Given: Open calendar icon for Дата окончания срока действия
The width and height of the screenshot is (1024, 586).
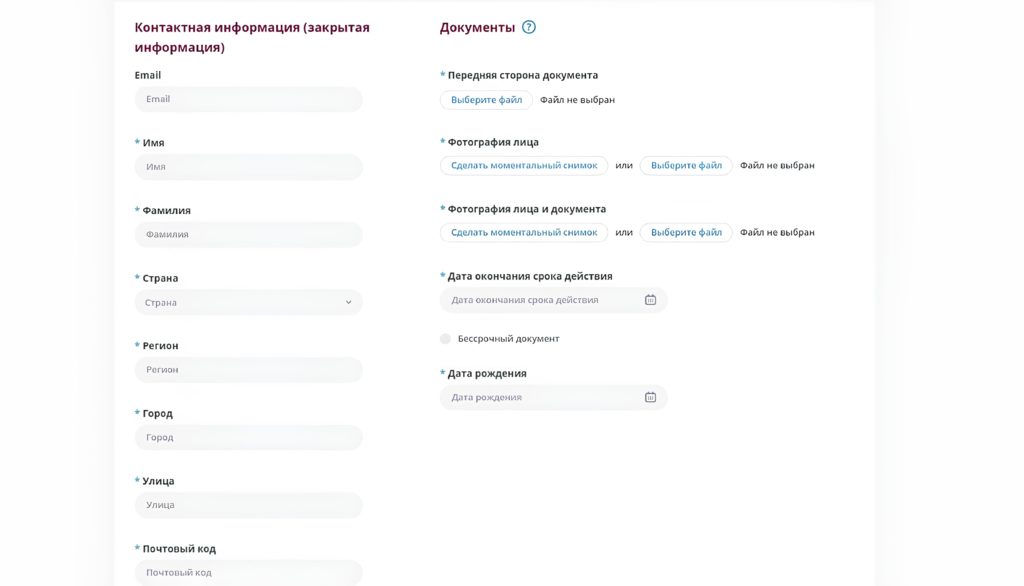Looking at the screenshot, I should click(650, 300).
